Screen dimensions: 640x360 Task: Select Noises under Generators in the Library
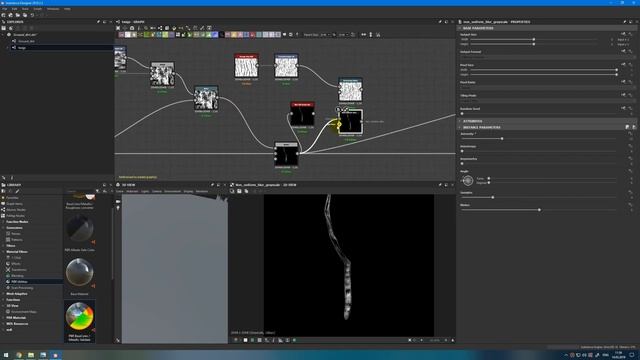[x=16, y=234]
